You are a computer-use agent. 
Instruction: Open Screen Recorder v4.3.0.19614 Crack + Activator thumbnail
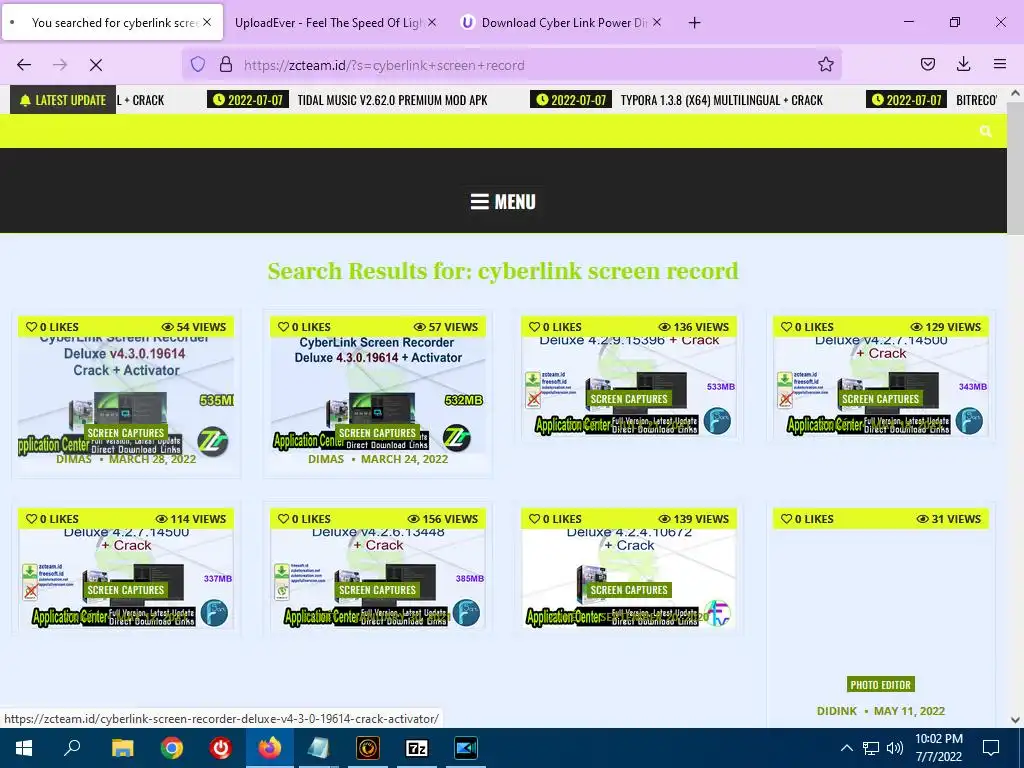[126, 394]
